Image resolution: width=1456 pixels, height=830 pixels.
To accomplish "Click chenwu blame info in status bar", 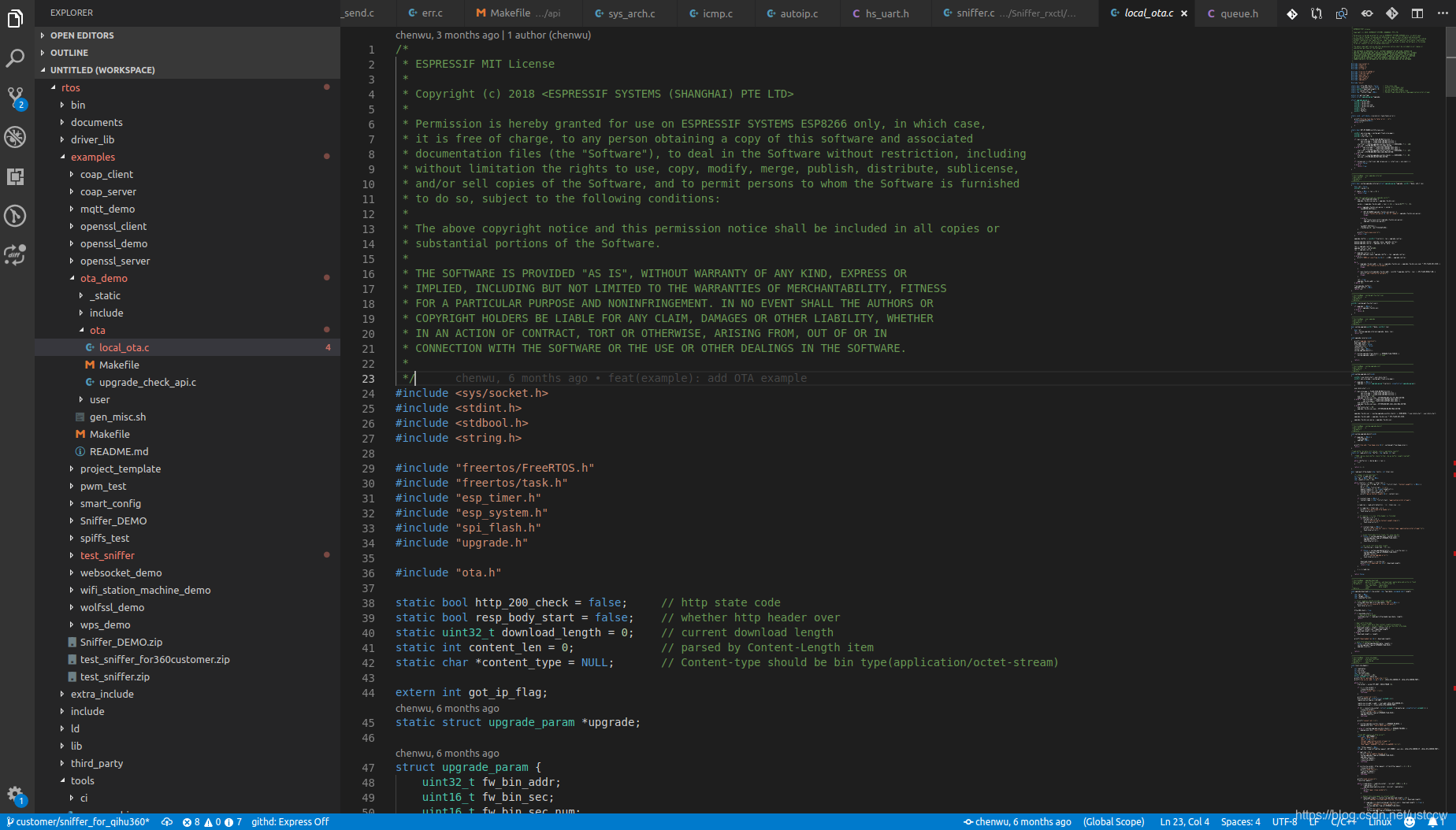I will pyautogui.click(x=1017, y=822).
